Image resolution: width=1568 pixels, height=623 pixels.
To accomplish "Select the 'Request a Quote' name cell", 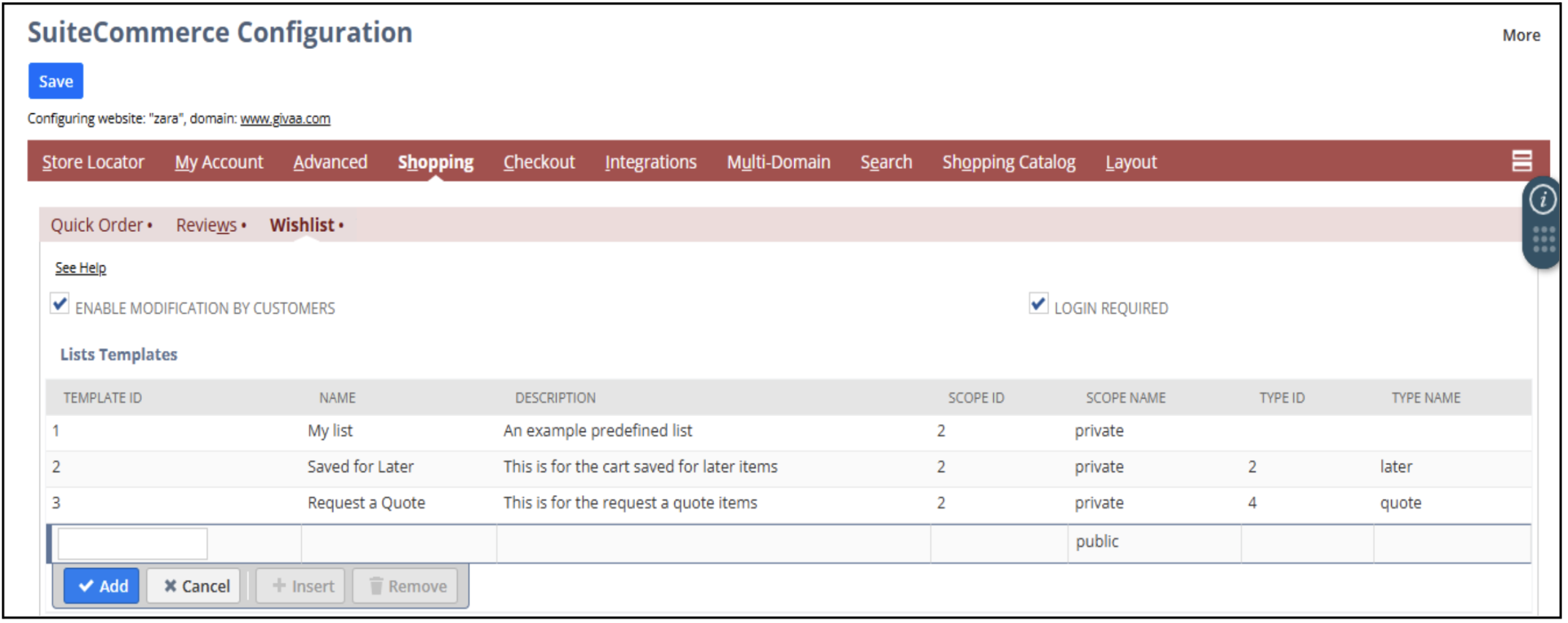I will click(366, 503).
